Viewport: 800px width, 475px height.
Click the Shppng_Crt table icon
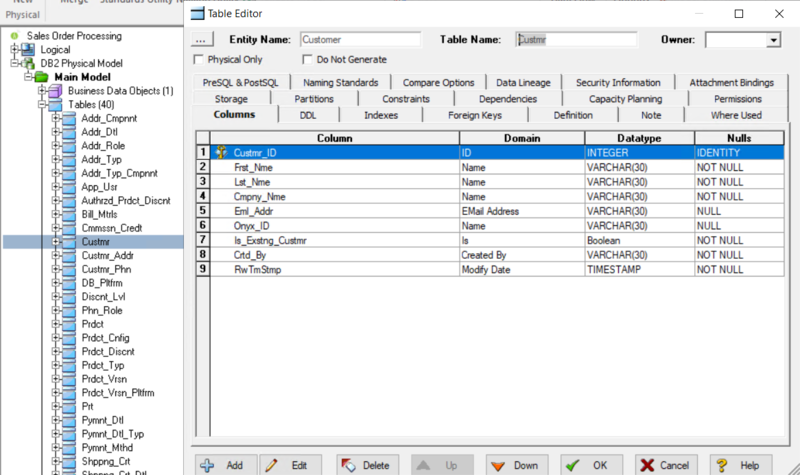[69, 462]
